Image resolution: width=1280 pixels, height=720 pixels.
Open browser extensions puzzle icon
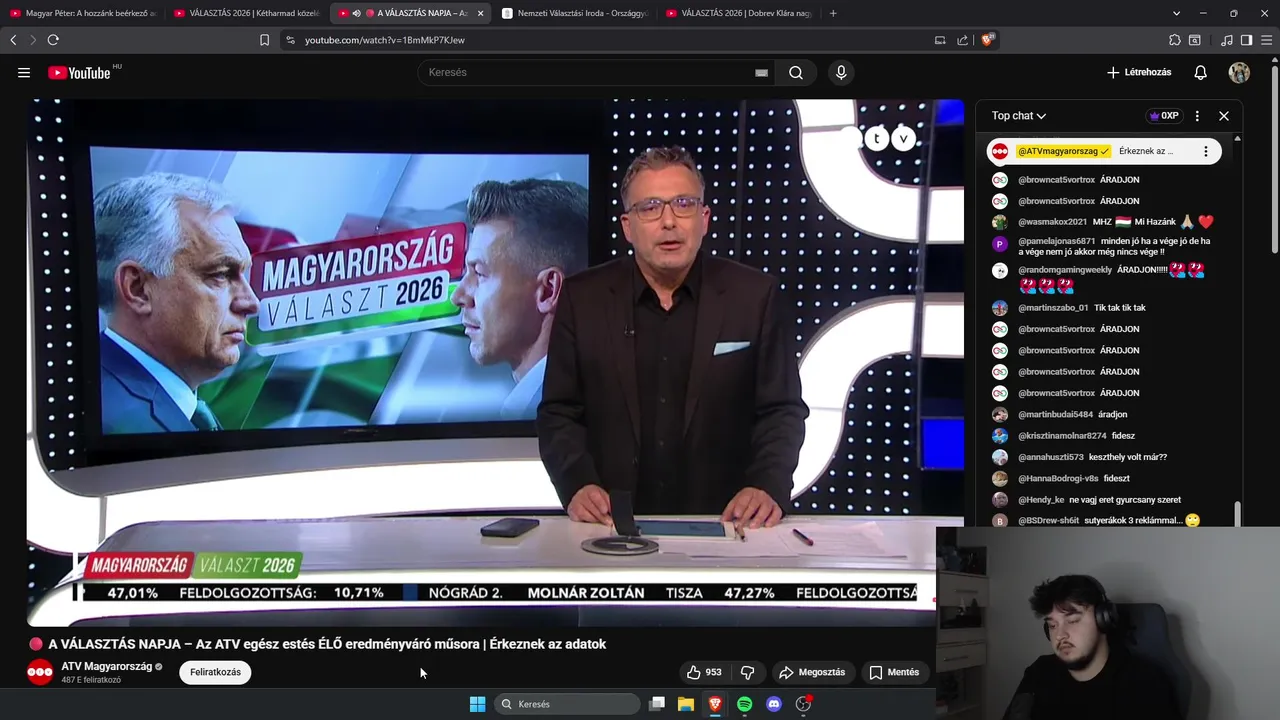(1175, 40)
